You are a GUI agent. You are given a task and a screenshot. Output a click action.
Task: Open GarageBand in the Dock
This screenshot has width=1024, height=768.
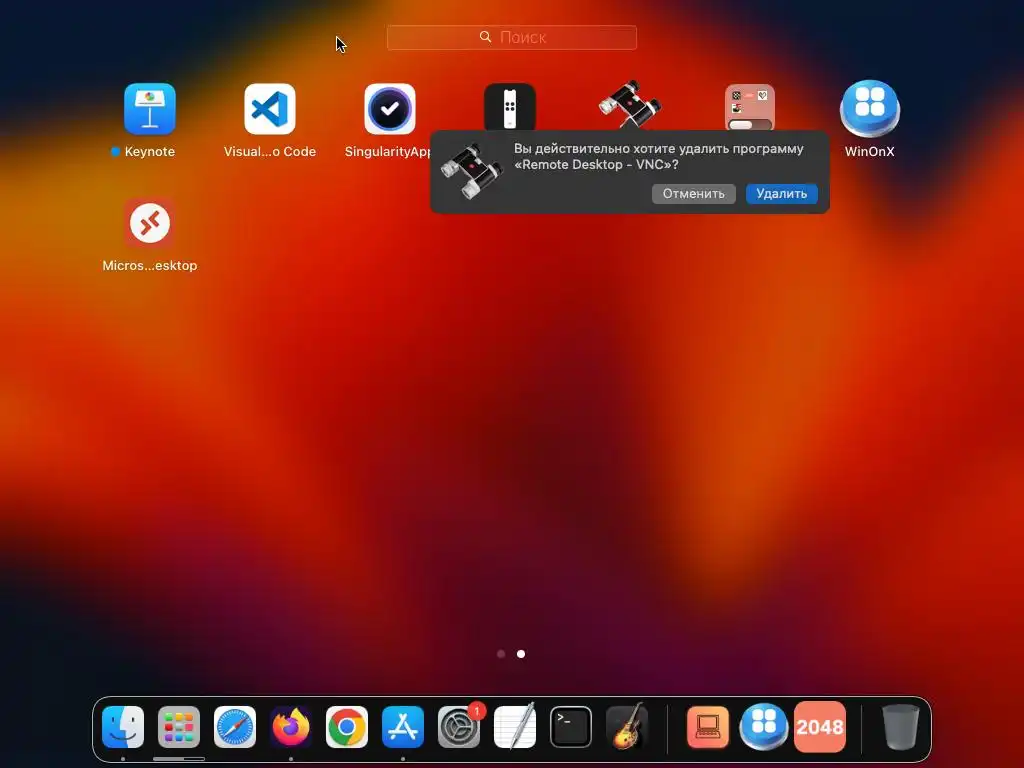coord(627,727)
